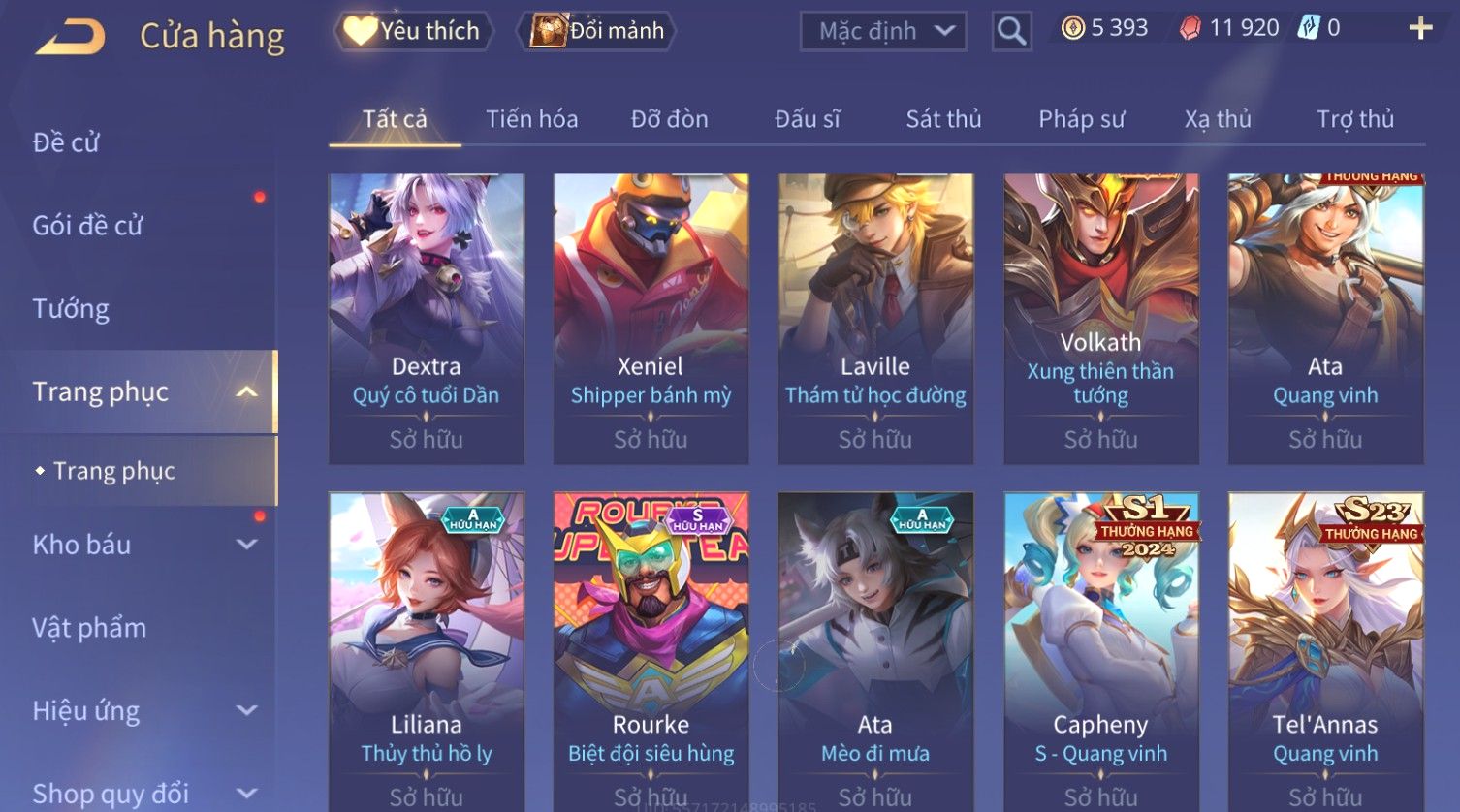This screenshot has width=1460, height=812.
Task: Open Đổi mảnh fragment exchange
Action: coord(597,31)
